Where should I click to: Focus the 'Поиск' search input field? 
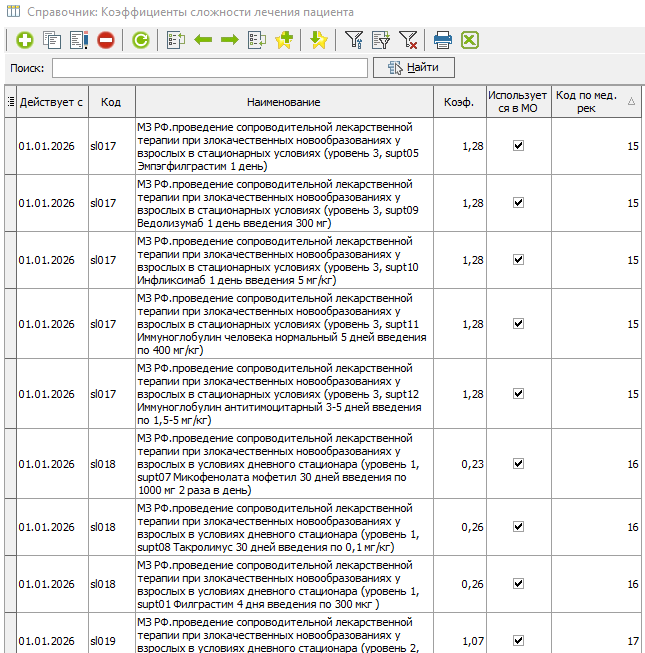(x=210, y=68)
